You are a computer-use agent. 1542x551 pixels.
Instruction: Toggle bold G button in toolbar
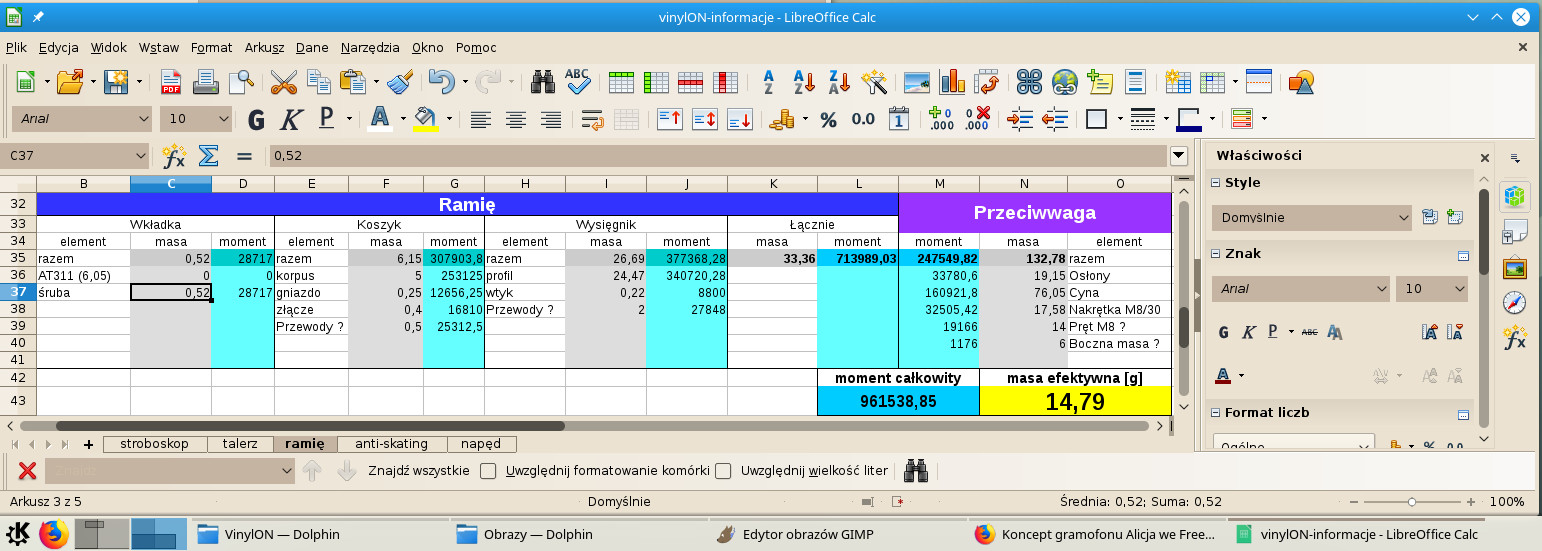tap(256, 120)
